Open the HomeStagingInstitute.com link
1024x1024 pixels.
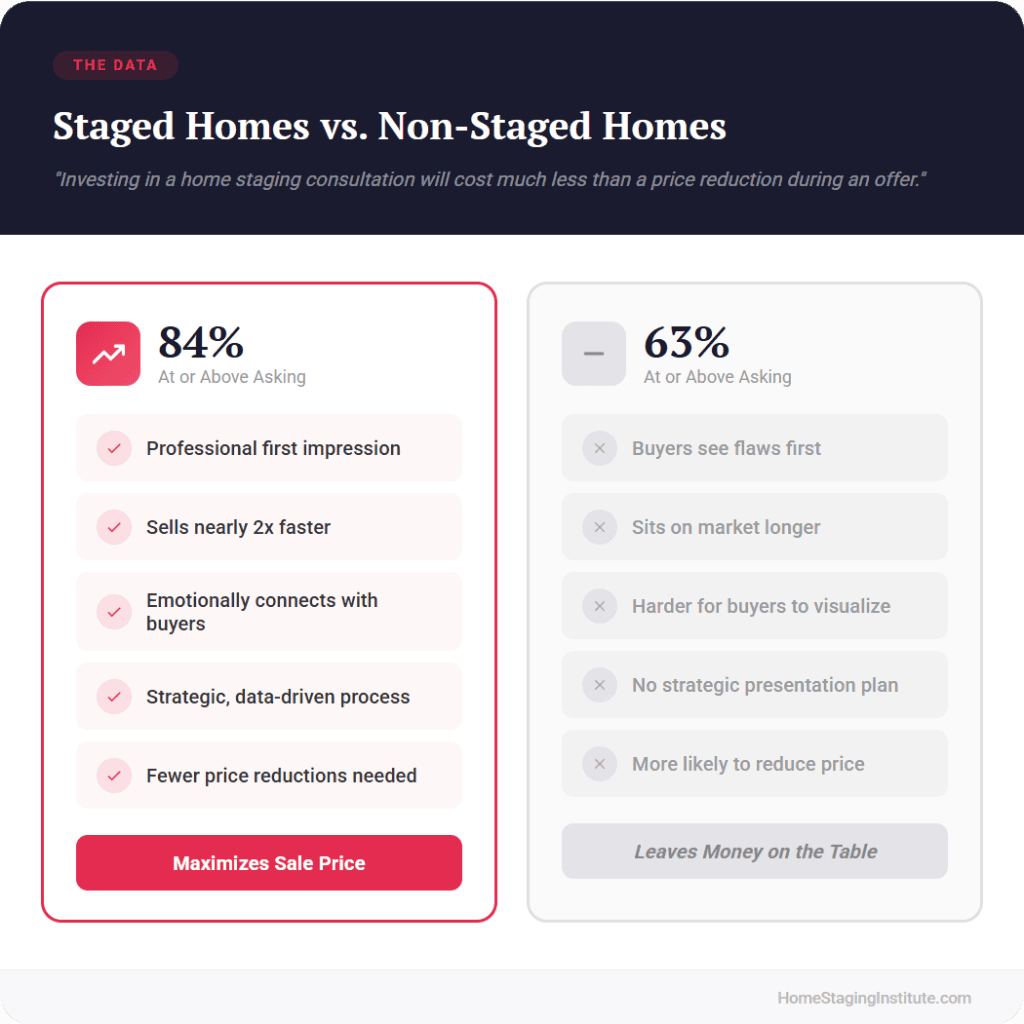[874, 998]
